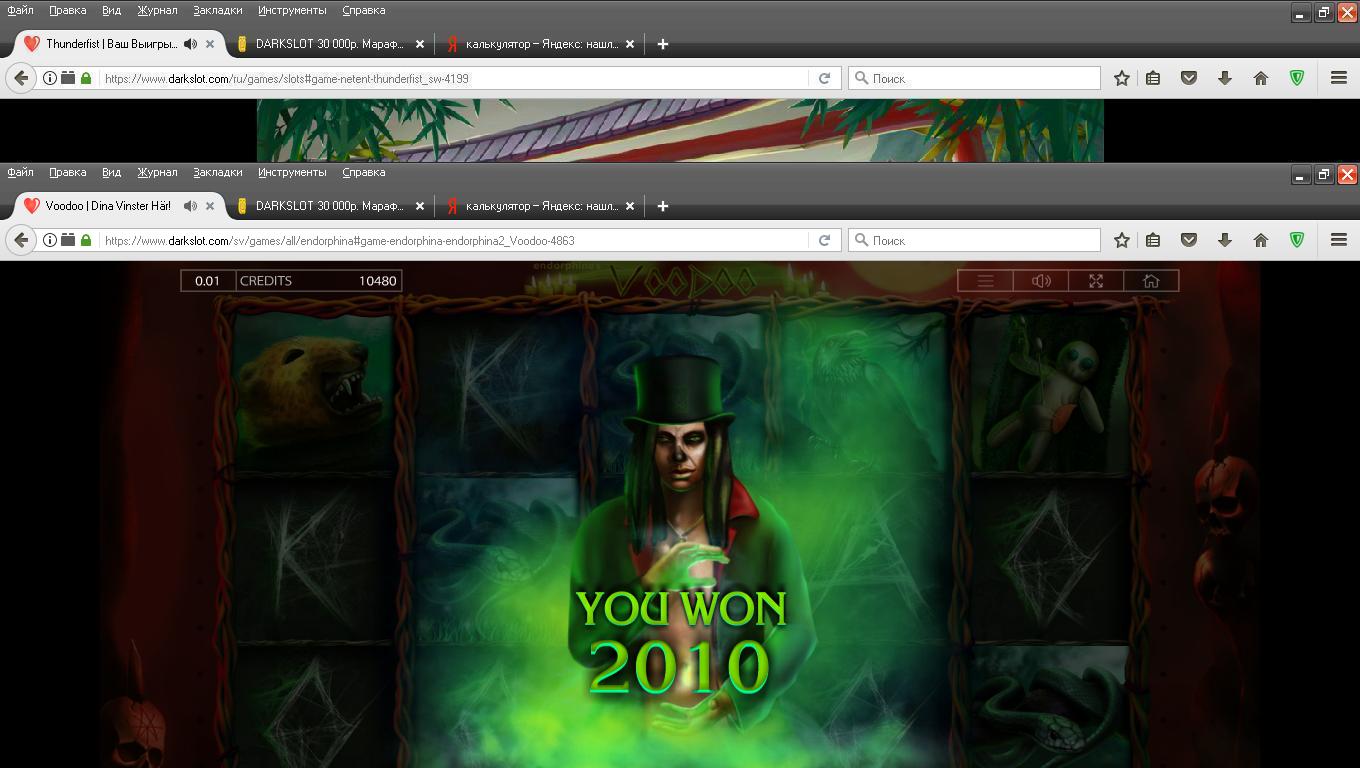Minimize the Voodoo browser window

[x=1300, y=175]
